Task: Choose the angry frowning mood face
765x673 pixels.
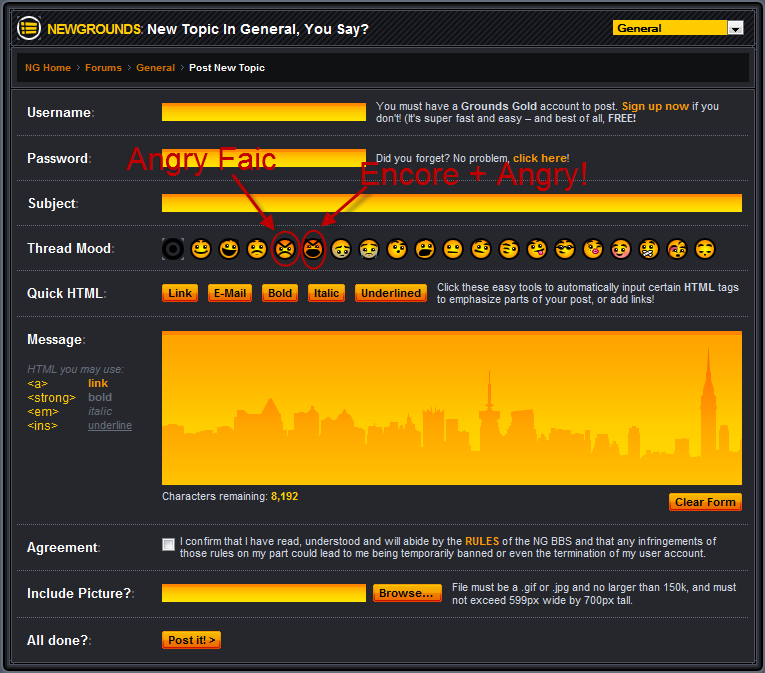Action: pos(285,249)
